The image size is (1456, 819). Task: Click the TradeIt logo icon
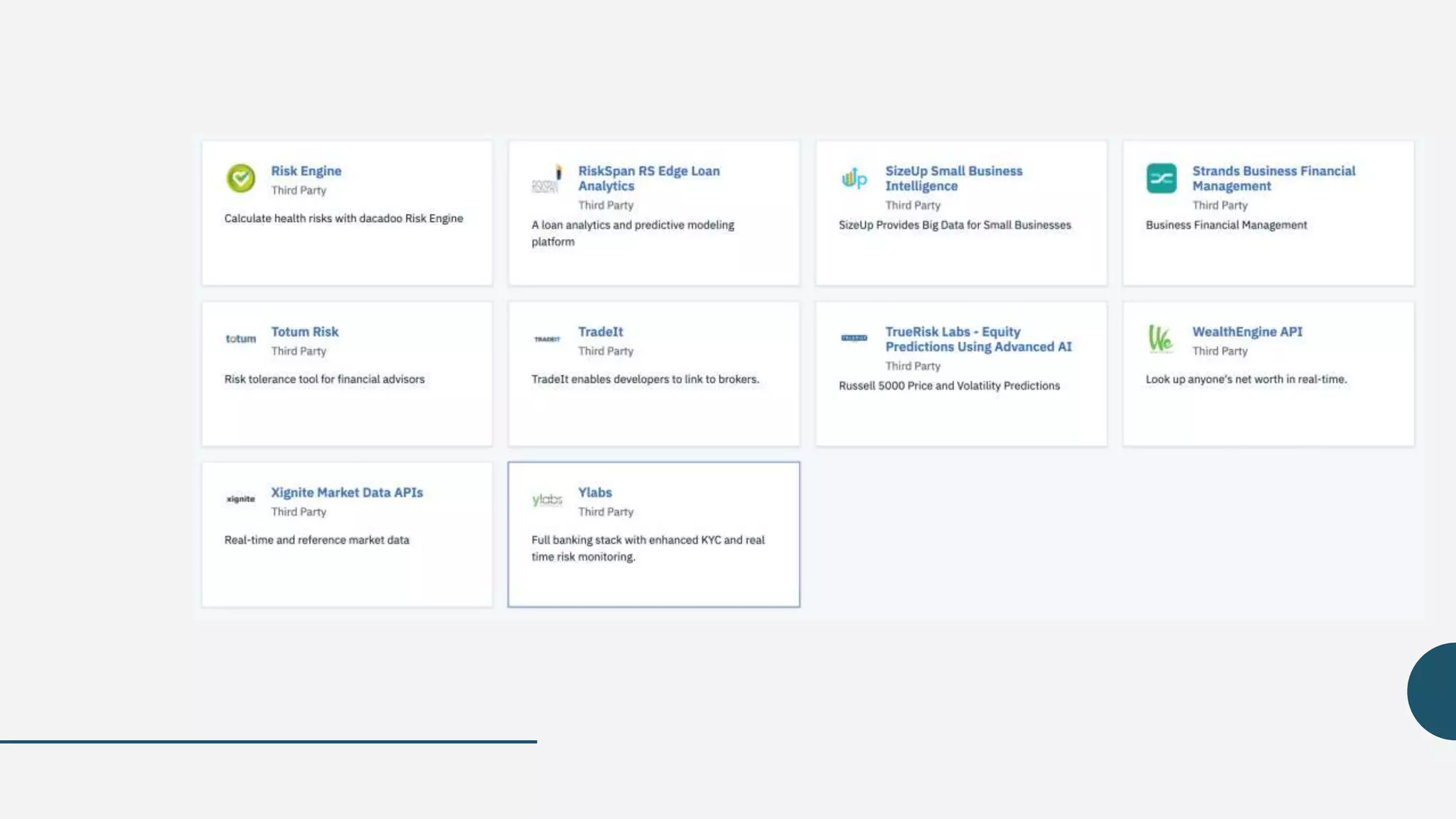coord(547,339)
